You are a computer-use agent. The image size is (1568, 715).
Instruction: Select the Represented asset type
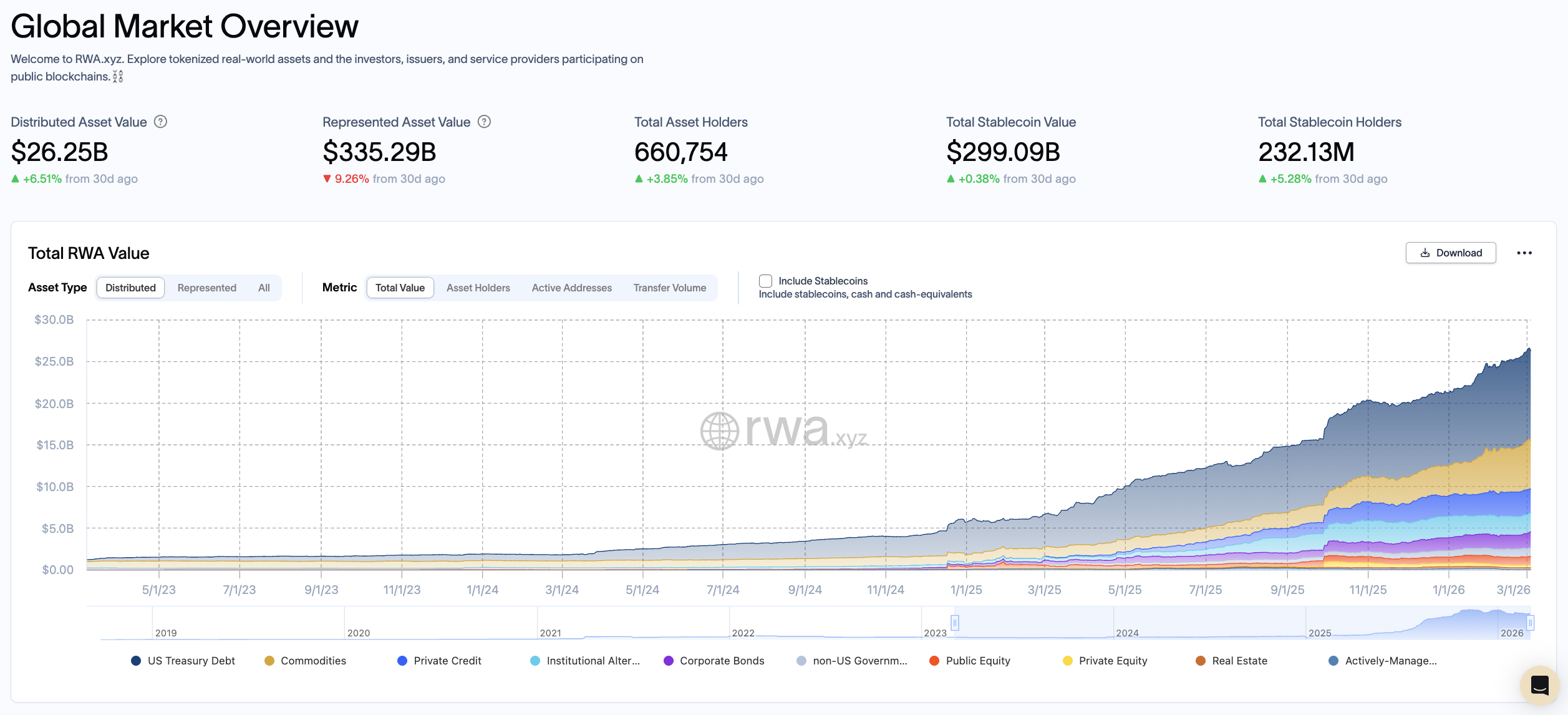206,288
